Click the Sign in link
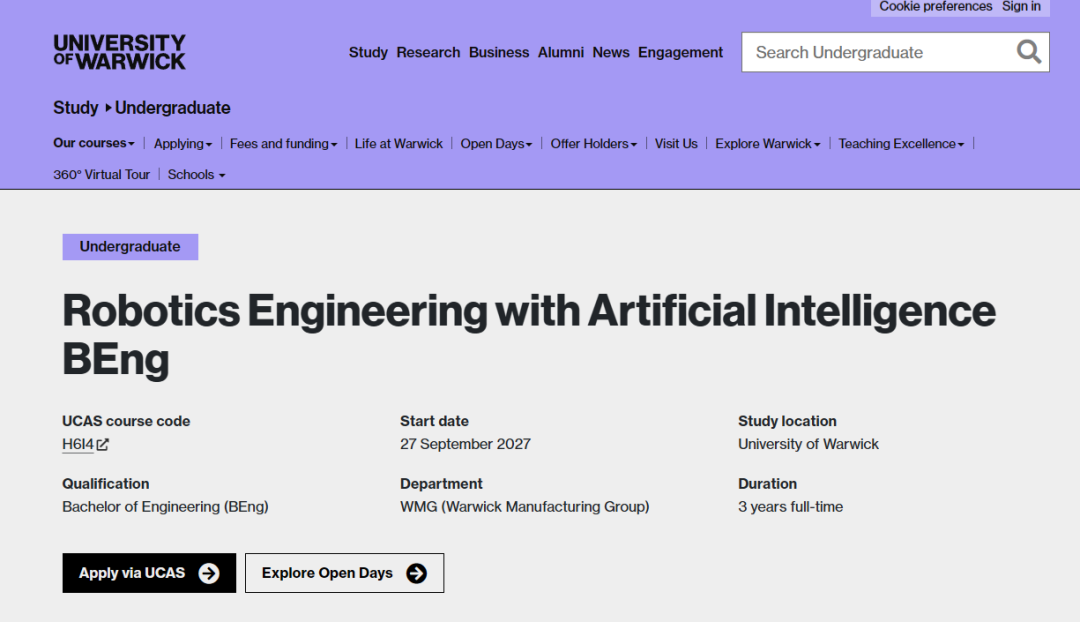The height and width of the screenshot is (622, 1080). pos(1021,7)
